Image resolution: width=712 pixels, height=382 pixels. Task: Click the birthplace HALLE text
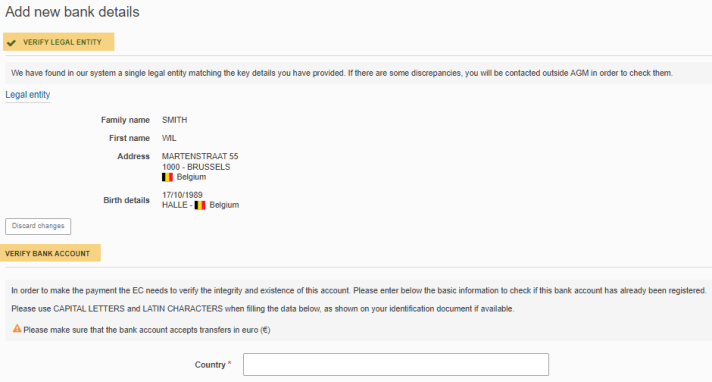click(x=175, y=205)
